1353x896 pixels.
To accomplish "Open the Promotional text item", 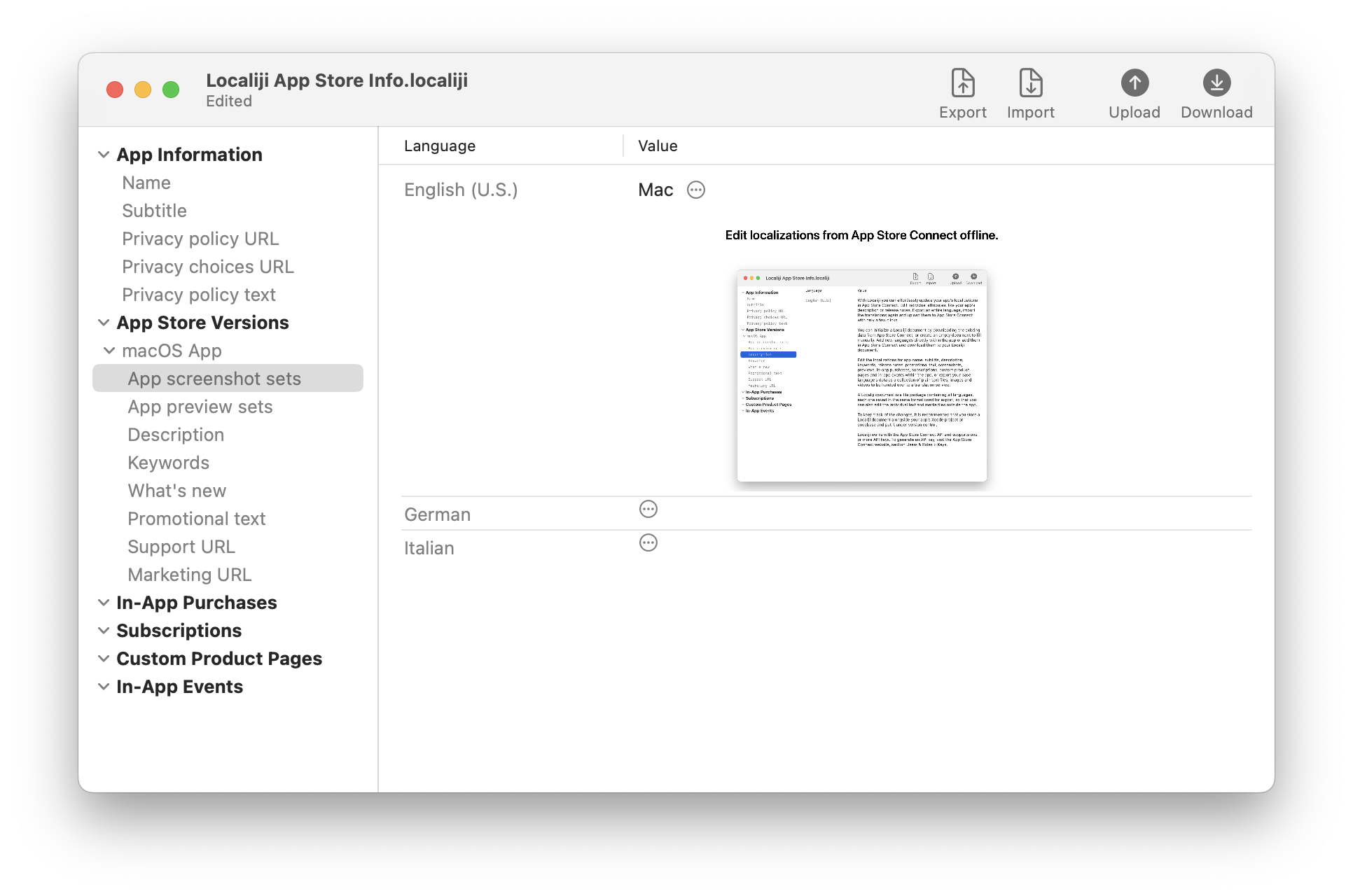I will coord(197,519).
